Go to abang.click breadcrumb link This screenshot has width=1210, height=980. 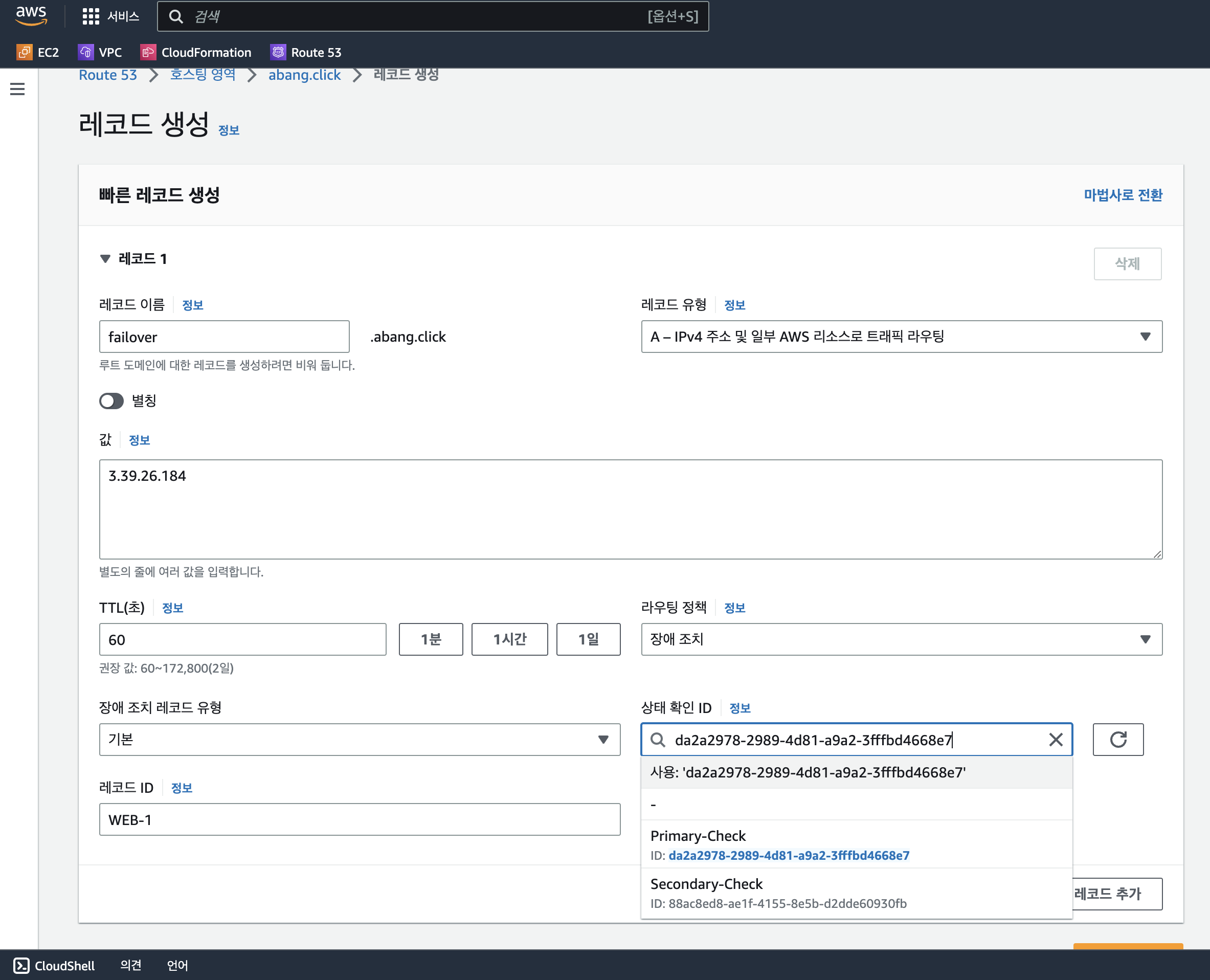[304, 75]
